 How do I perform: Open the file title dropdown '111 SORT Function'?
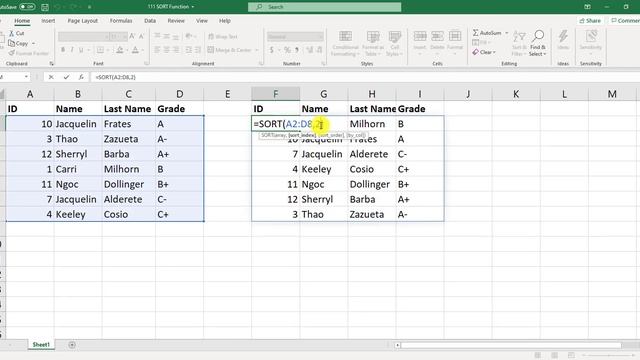pyautogui.click(x=171, y=7)
